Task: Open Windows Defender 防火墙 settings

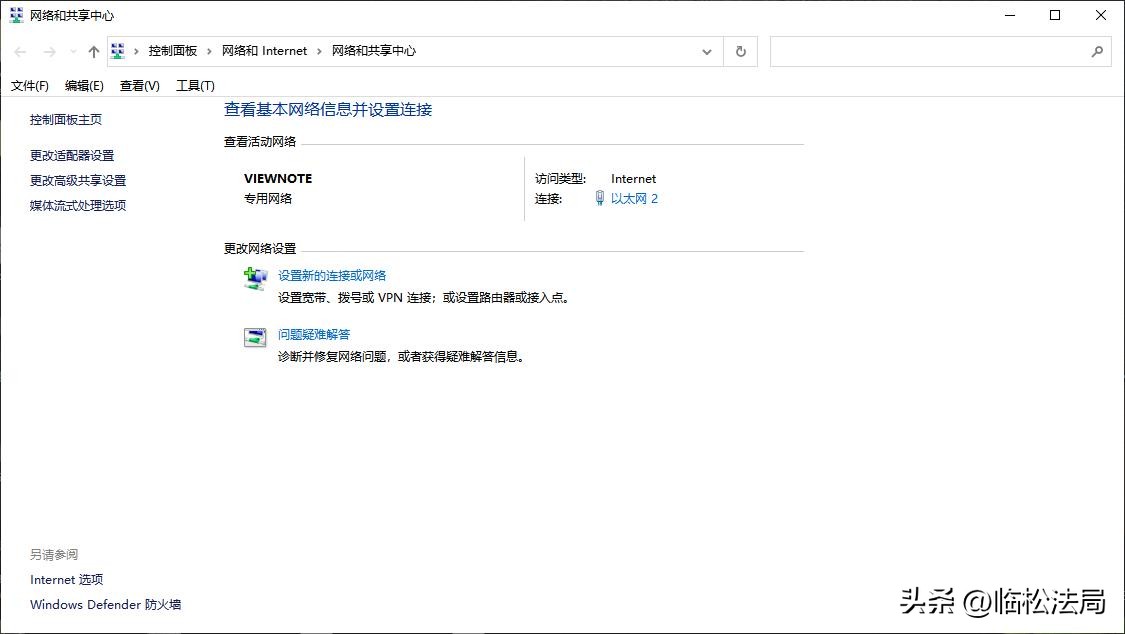Action: pyautogui.click(x=105, y=604)
